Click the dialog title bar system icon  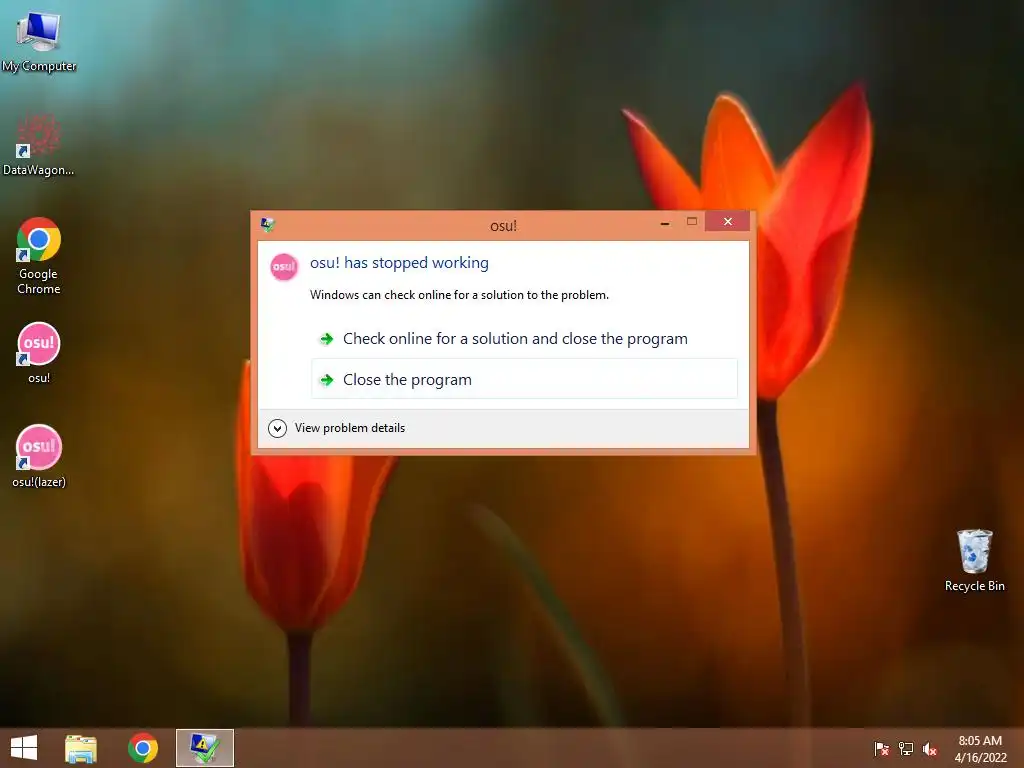(267, 225)
